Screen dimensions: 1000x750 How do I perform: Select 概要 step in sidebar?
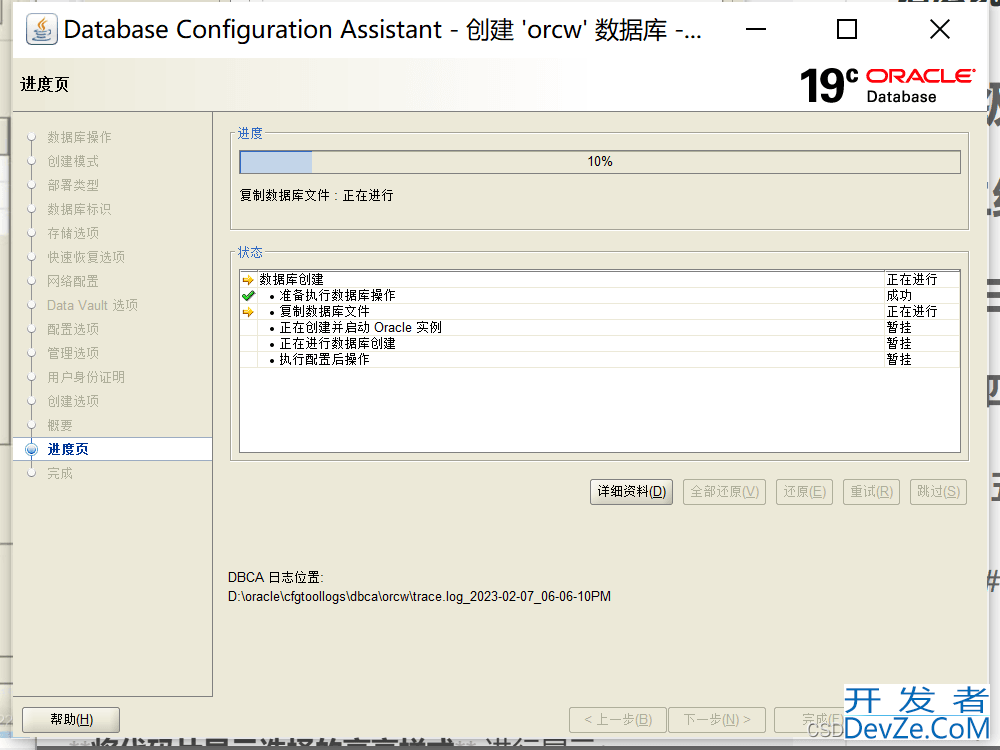[x=59, y=425]
